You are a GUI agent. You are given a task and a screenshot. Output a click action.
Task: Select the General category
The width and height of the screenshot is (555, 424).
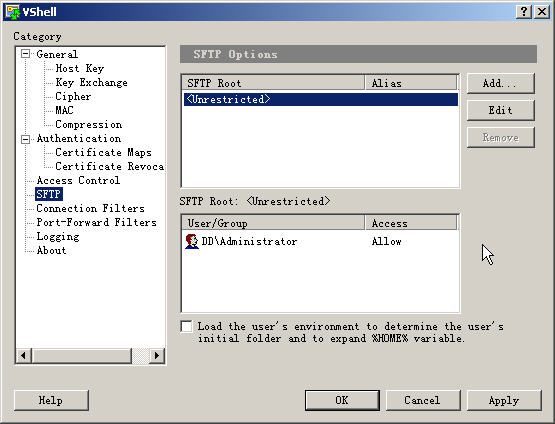(x=57, y=54)
